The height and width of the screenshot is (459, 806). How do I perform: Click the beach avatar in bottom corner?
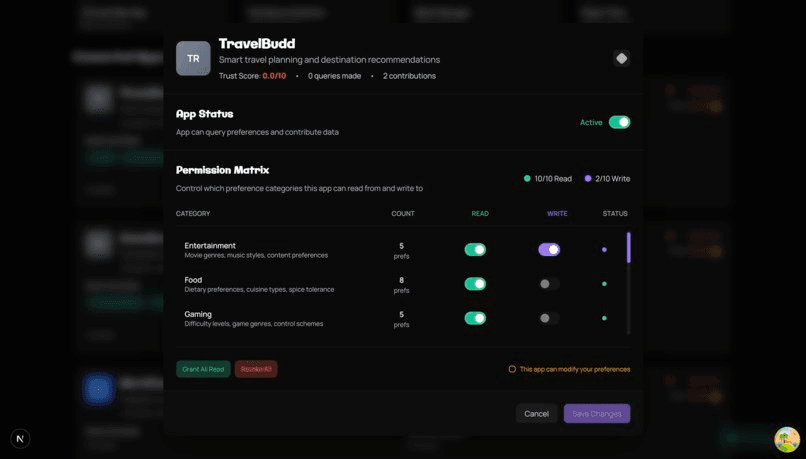click(x=787, y=439)
